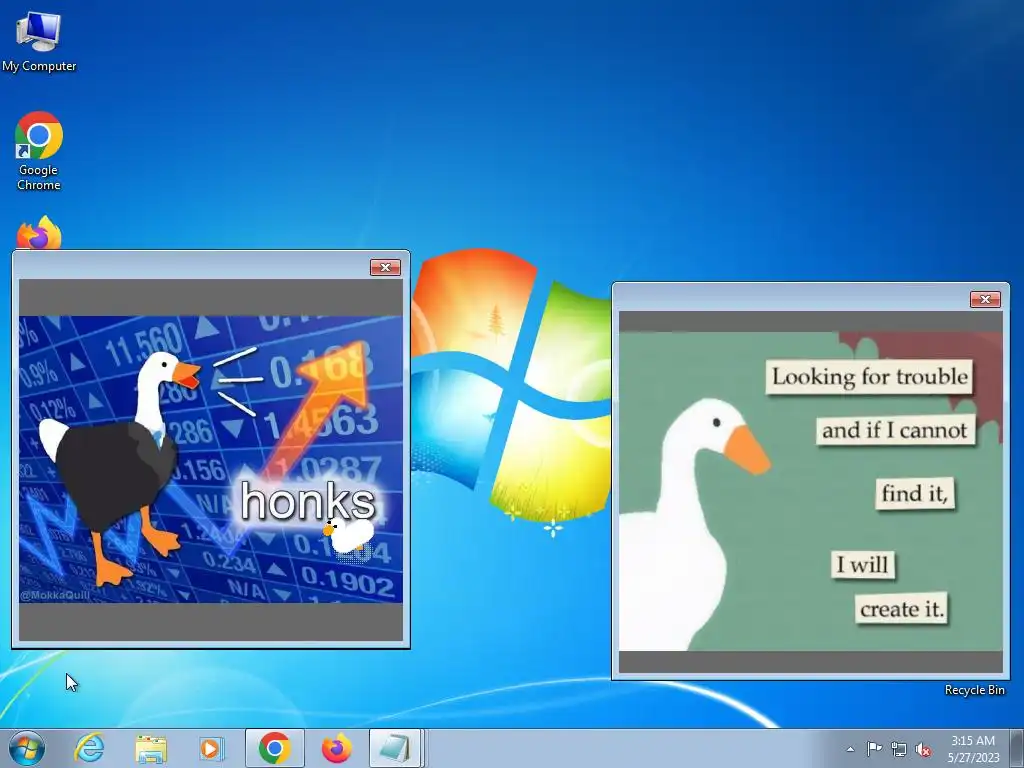The height and width of the screenshot is (768, 1024).
Task: Open the Google Chrome desktop shortcut
Action: tap(39, 151)
